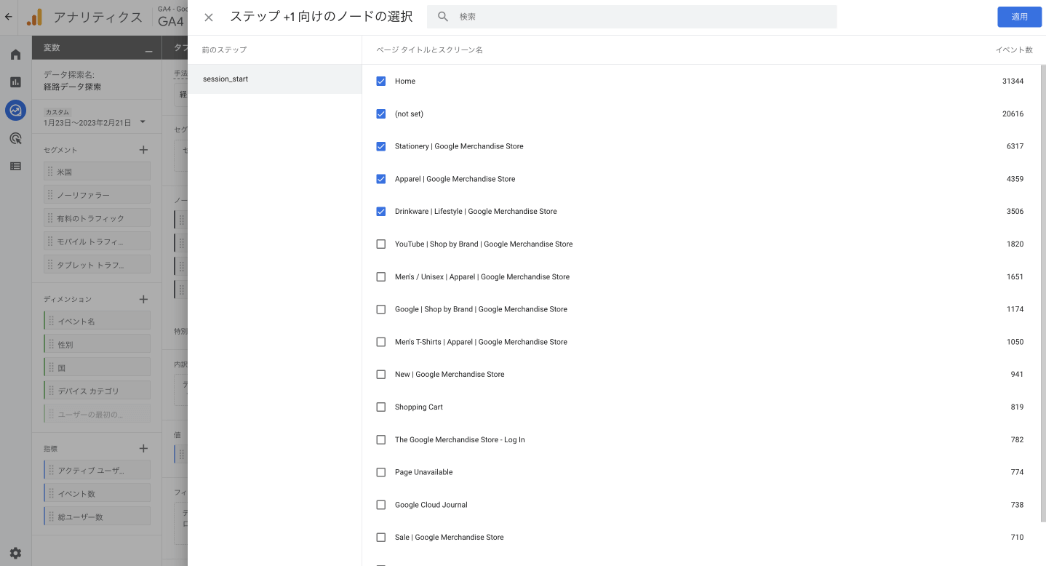Check the Google Cloud Journal checkbox
The image size is (1046, 566).
[x=381, y=505]
